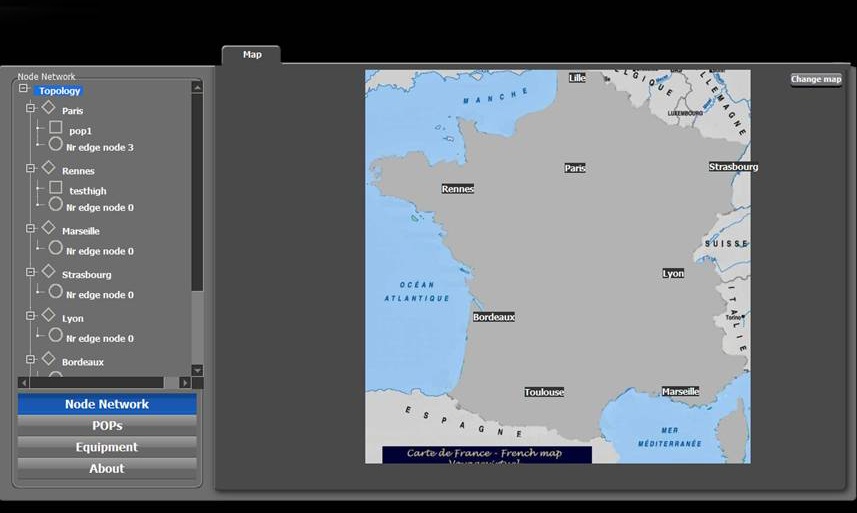This screenshot has width=857, height=513.
Task: Click the diamond icon next to Marseille
Action: tap(49, 227)
